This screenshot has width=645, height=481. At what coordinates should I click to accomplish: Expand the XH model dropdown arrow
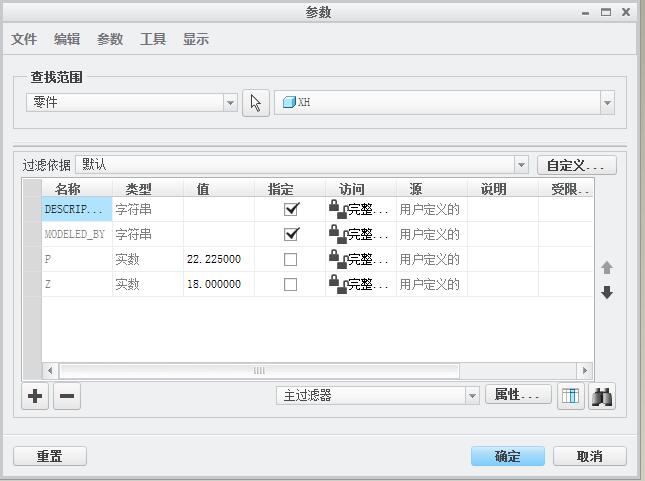(x=607, y=102)
